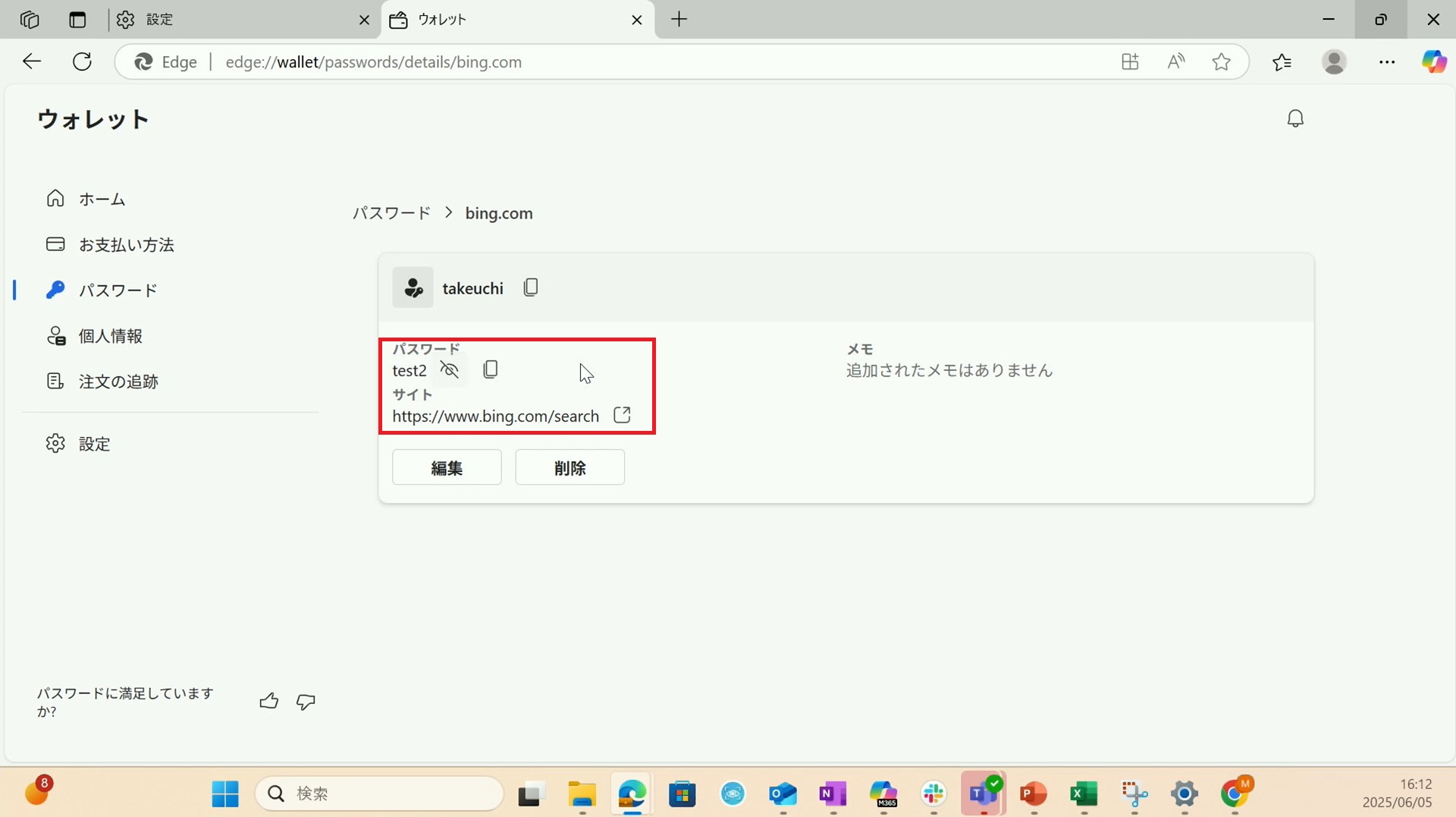Open Edge settings and more menu
The image size is (1456, 817).
(x=1386, y=62)
